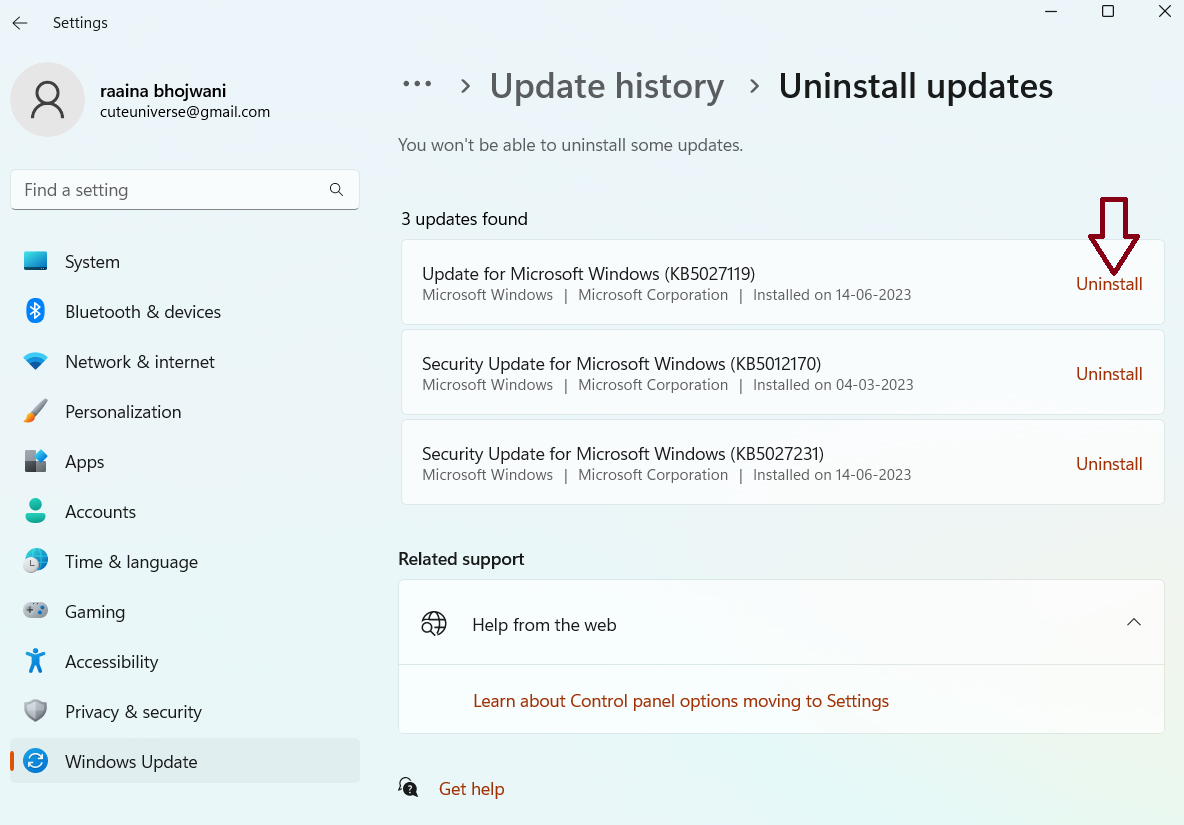This screenshot has height=825, width=1184.
Task: Click the Find a setting search box
Action: (170, 190)
